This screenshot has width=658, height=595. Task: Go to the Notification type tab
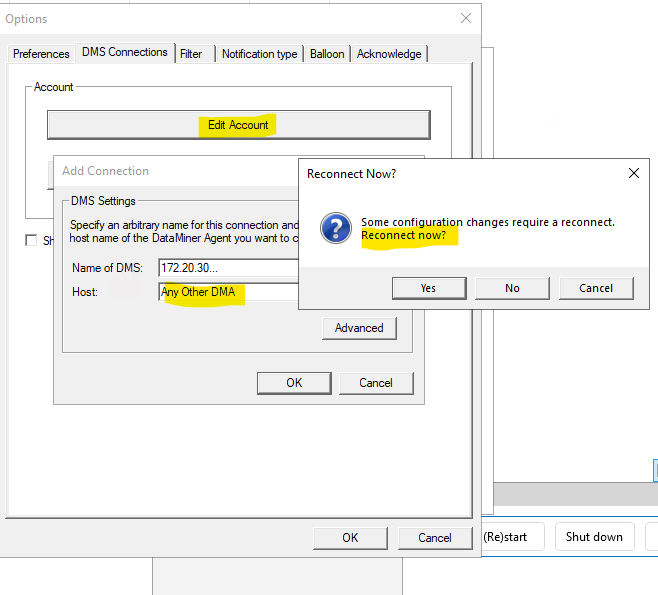259,54
